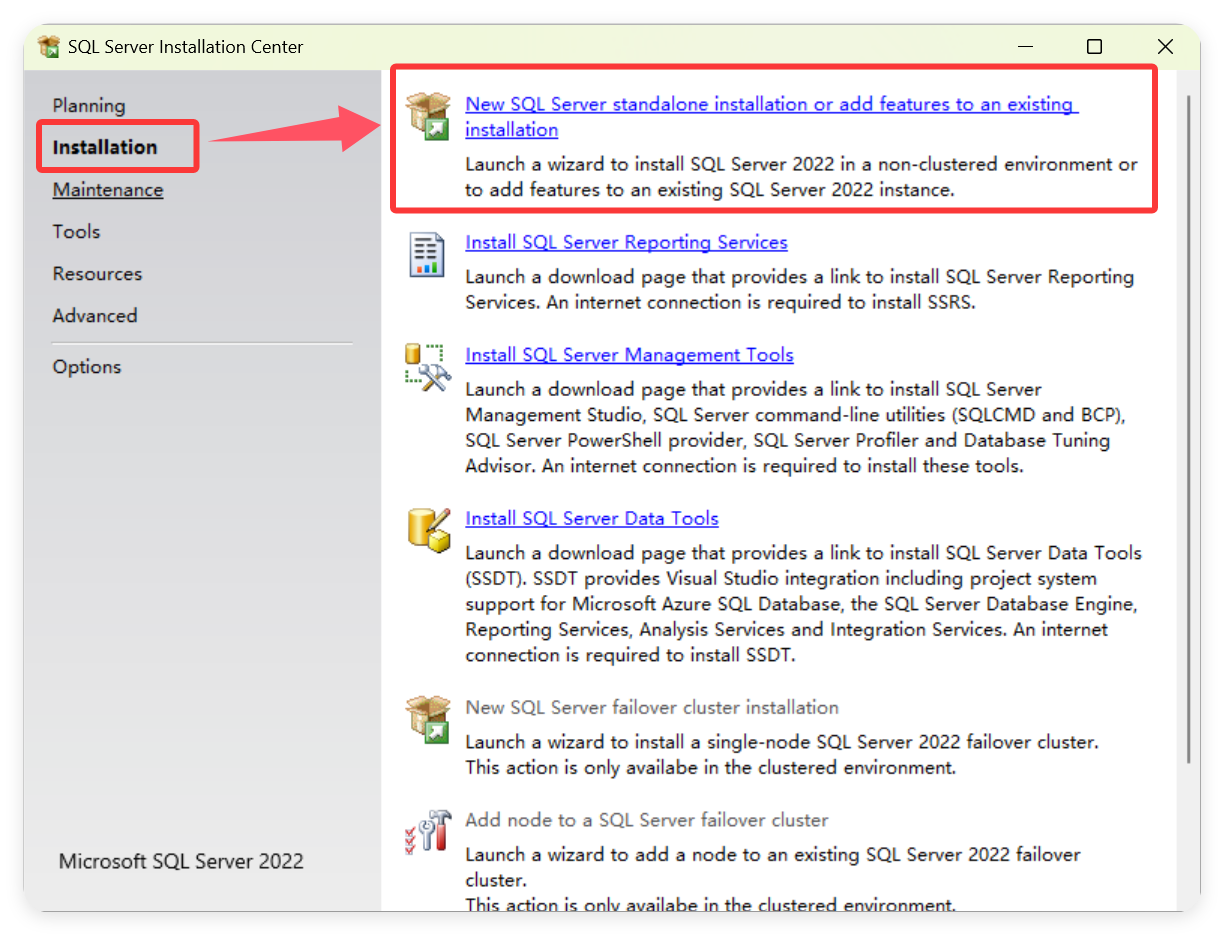Start new SQL Server standalone installation link
This screenshot has height=935, width=1224.
click(x=771, y=117)
